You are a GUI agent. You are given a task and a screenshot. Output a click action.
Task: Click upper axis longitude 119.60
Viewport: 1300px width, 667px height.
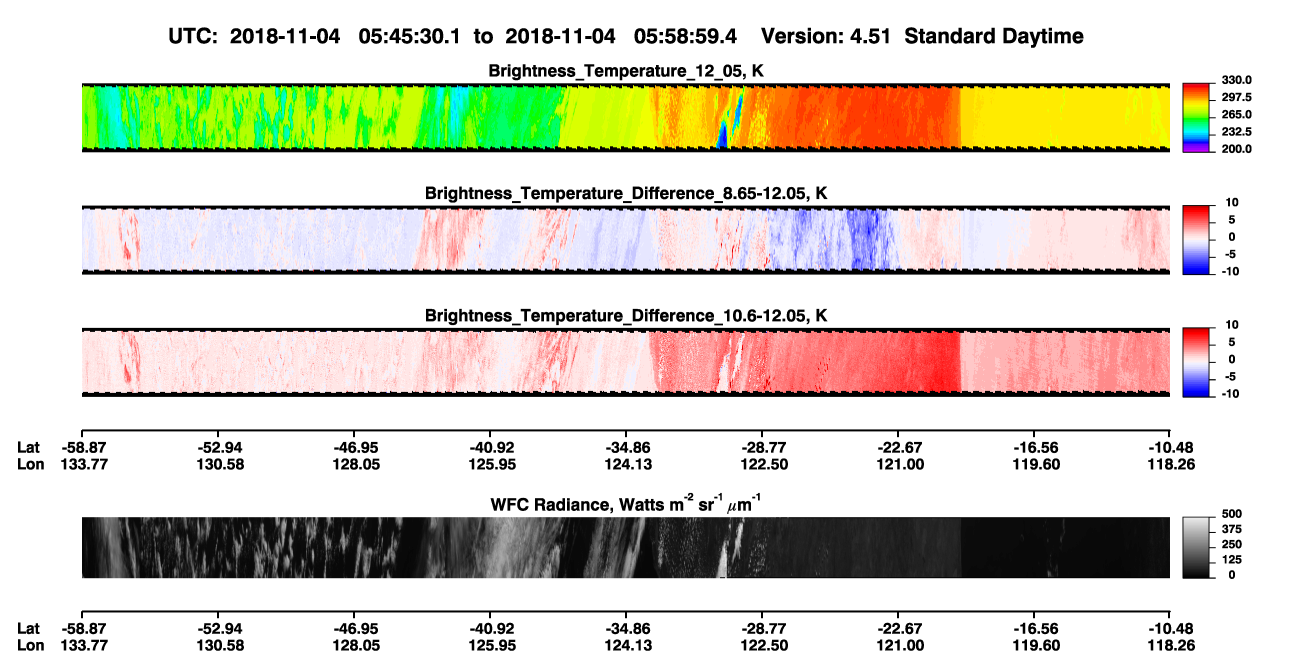(x=1034, y=464)
